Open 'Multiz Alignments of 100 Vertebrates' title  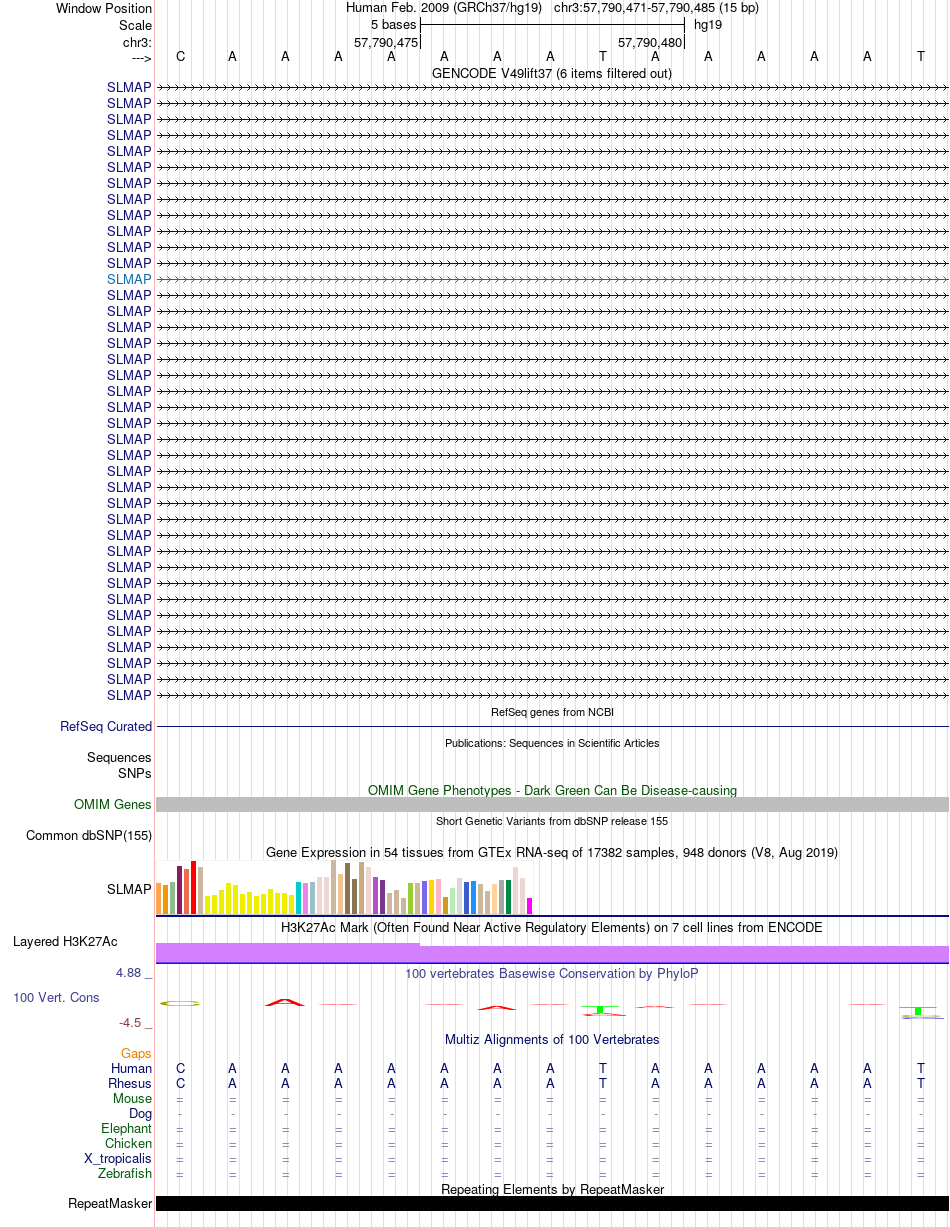552,1040
